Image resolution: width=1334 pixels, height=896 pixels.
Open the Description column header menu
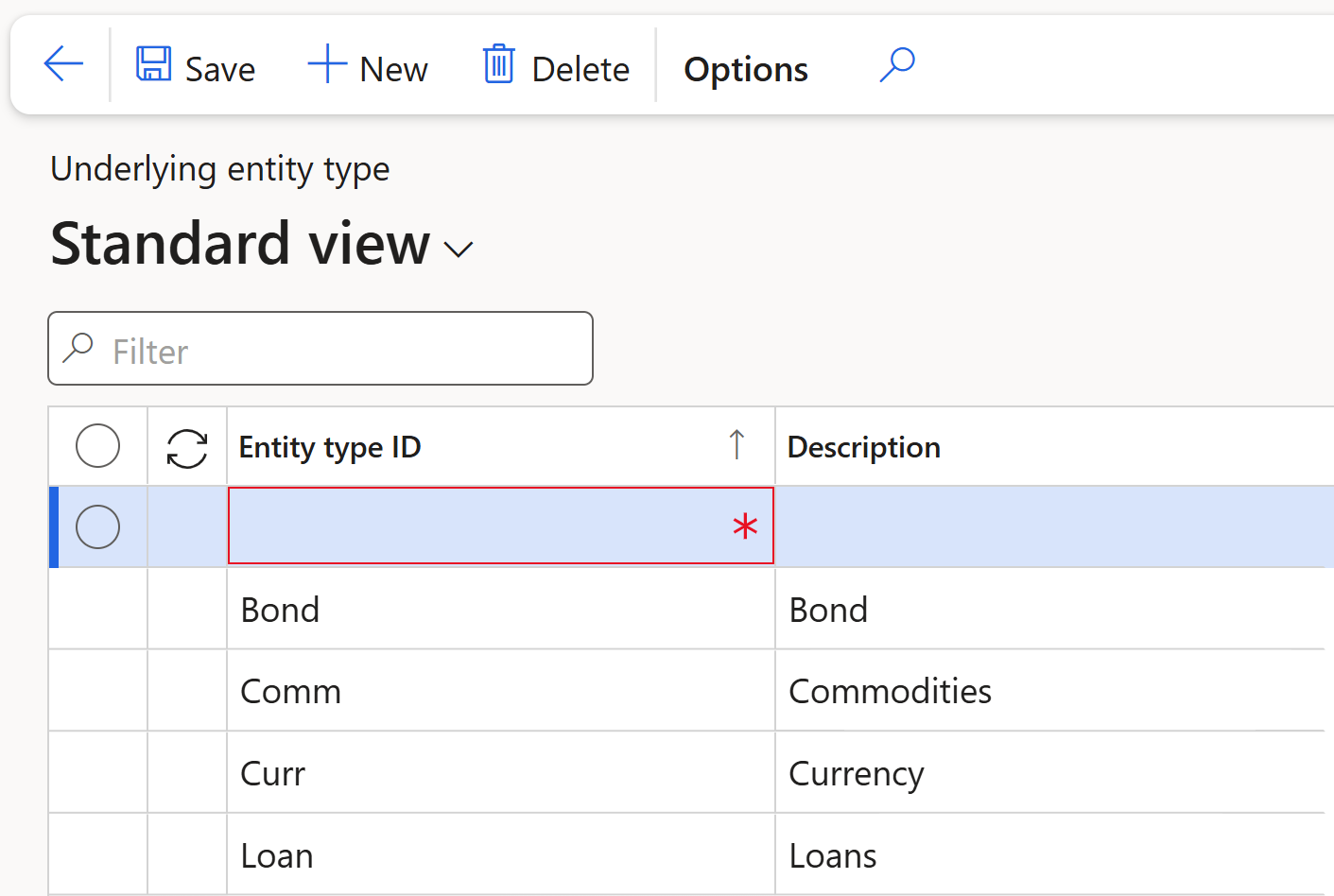863,447
